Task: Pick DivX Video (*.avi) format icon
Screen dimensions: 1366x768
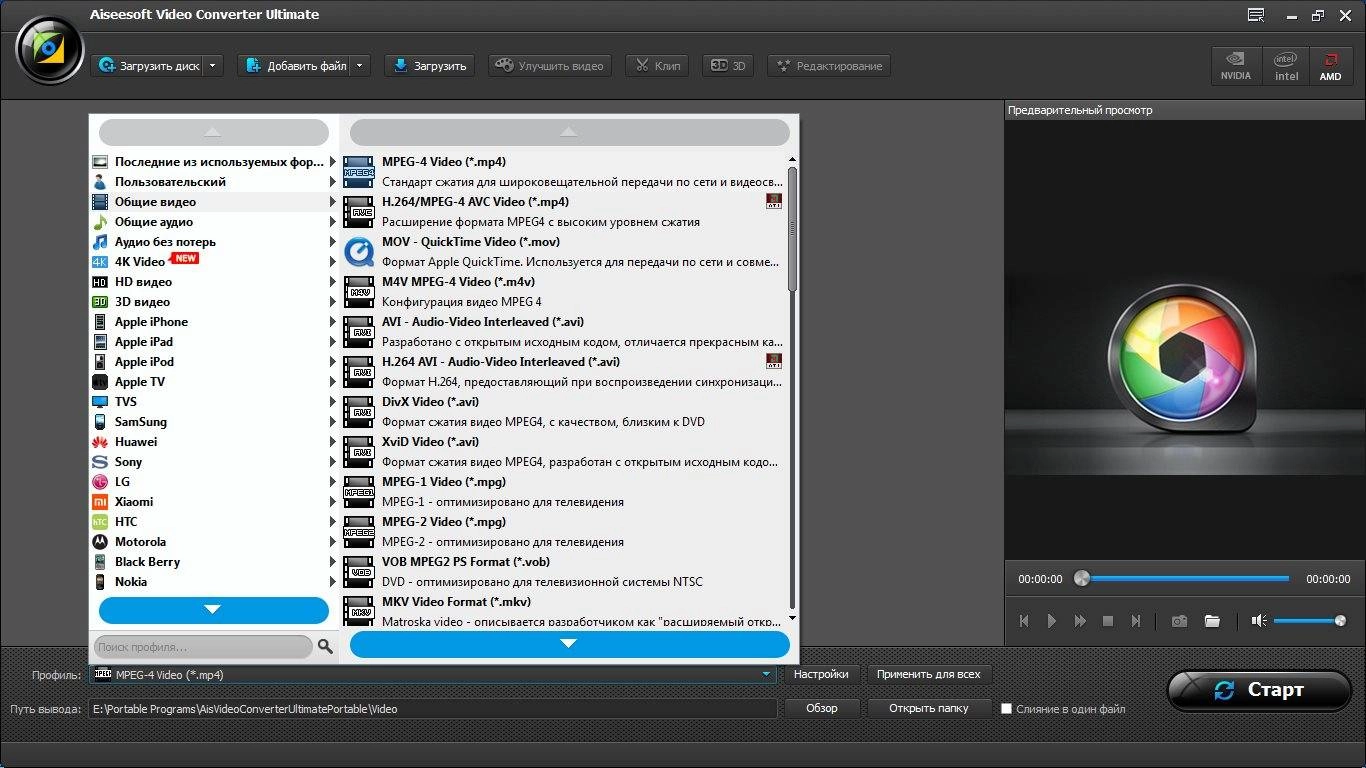Action: [359, 411]
